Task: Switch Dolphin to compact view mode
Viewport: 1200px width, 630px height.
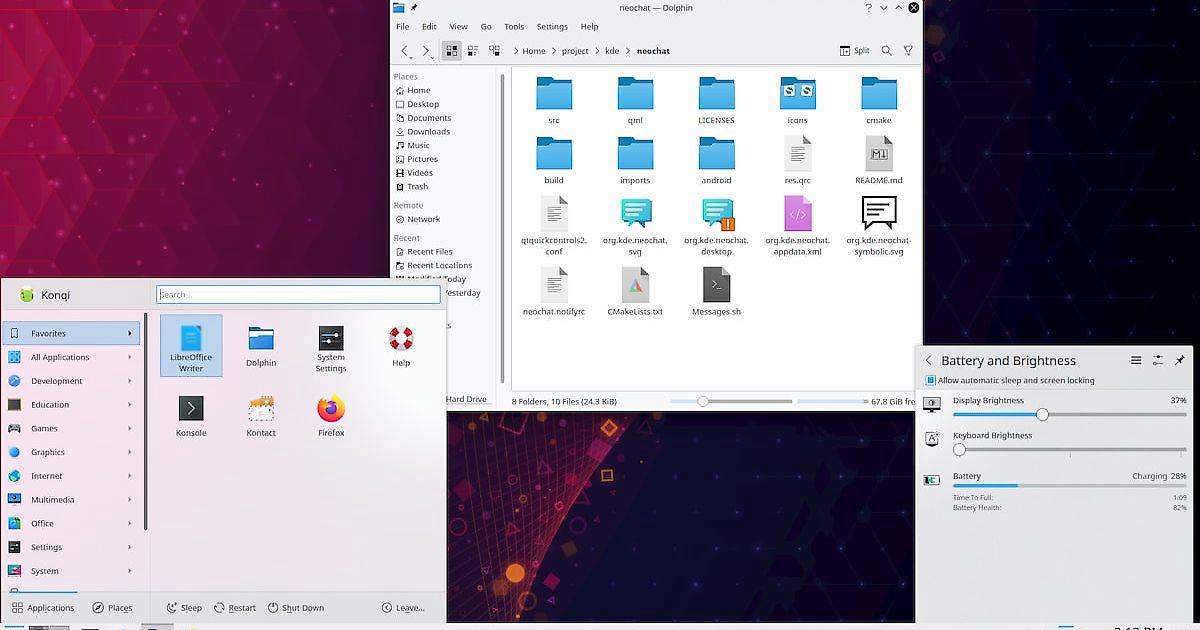Action: click(x=472, y=50)
